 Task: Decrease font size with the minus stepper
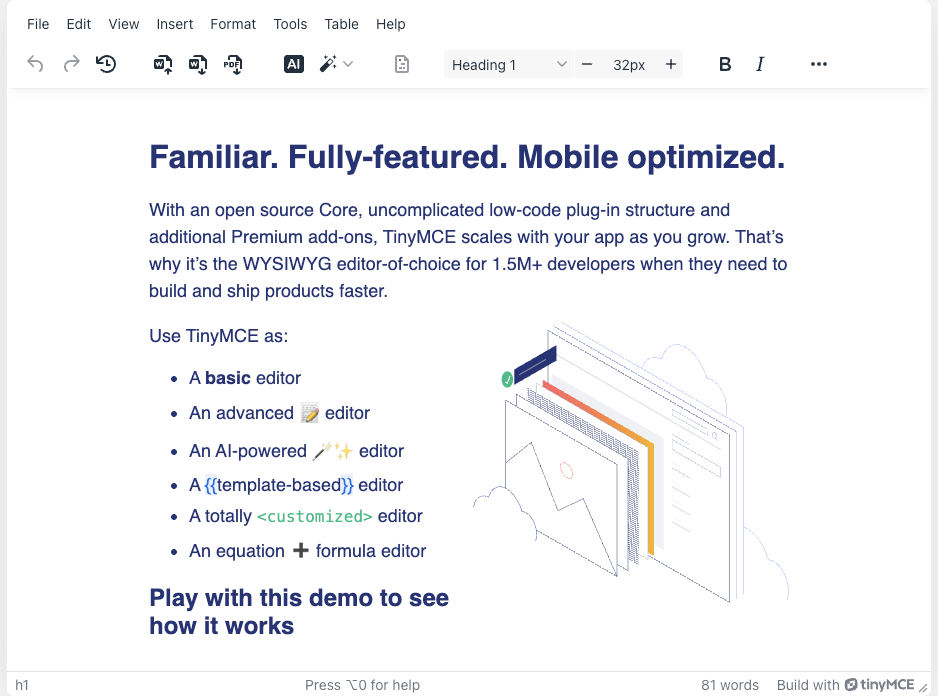(587, 63)
